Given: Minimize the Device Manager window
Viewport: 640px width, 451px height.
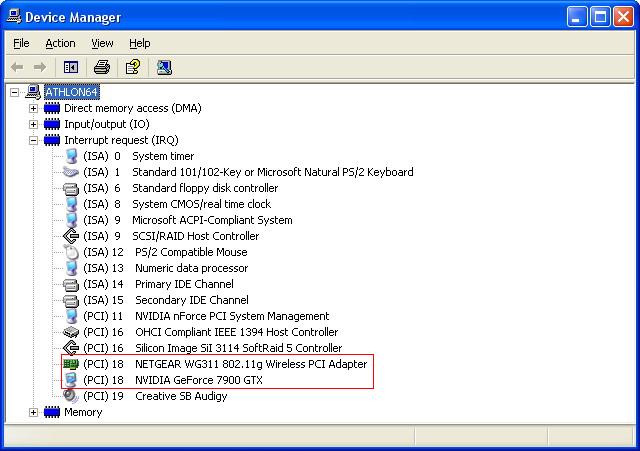Looking at the screenshot, I should pos(577,17).
